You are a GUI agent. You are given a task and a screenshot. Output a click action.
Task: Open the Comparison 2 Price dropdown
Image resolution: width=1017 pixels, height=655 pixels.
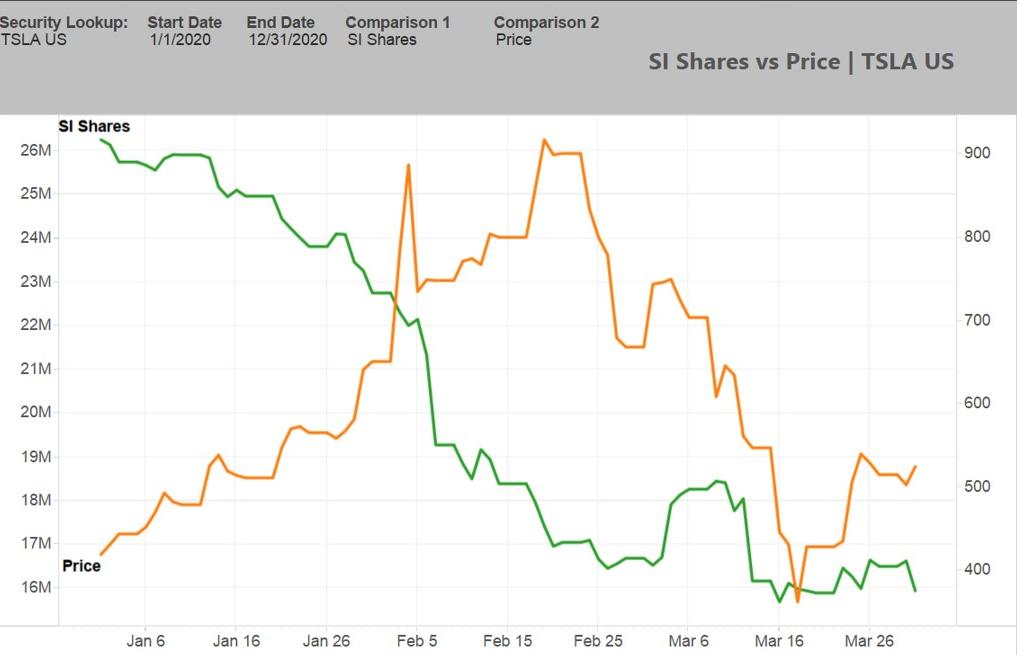513,40
